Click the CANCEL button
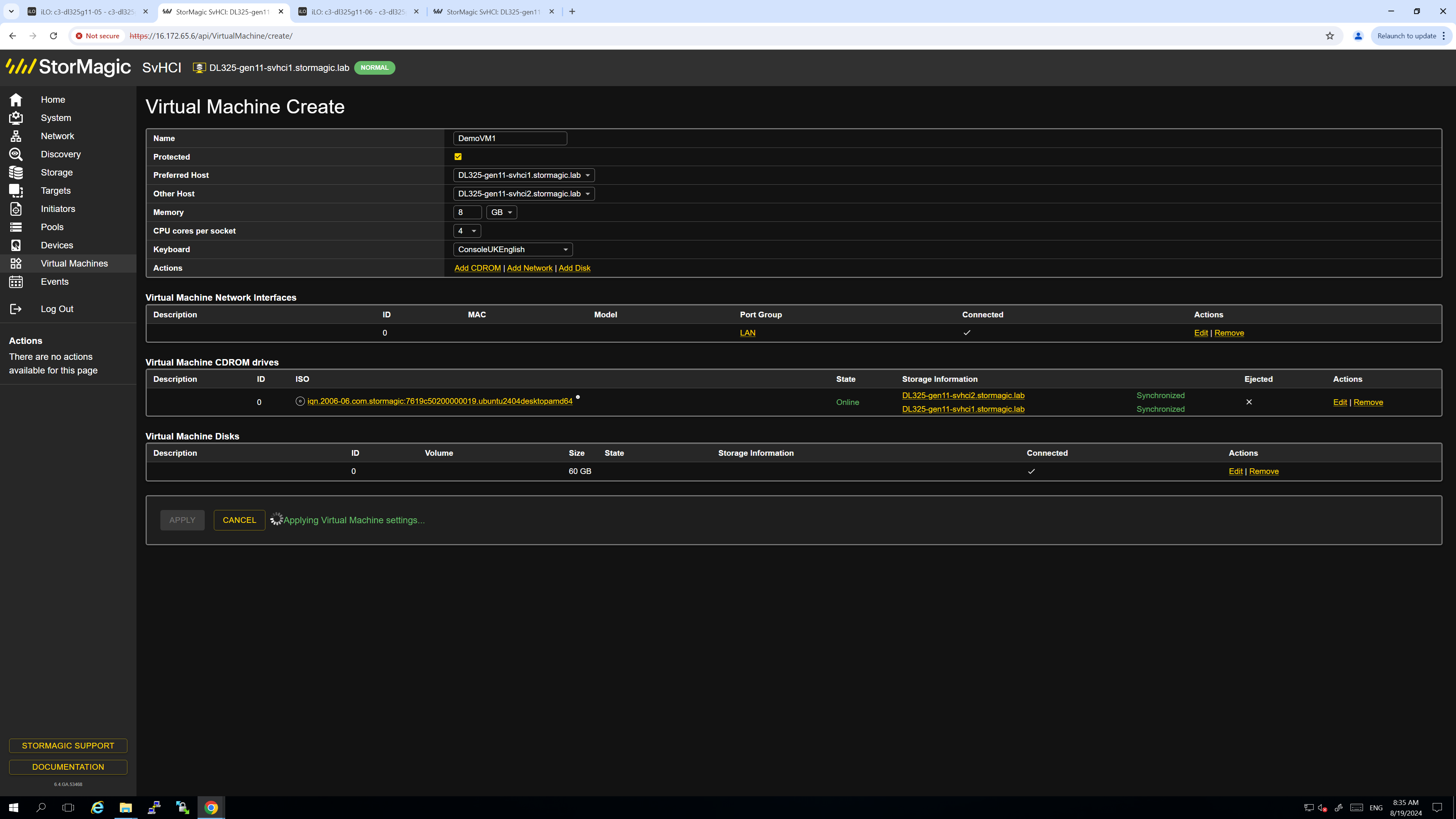Viewport: 1456px width, 819px height. tap(239, 520)
